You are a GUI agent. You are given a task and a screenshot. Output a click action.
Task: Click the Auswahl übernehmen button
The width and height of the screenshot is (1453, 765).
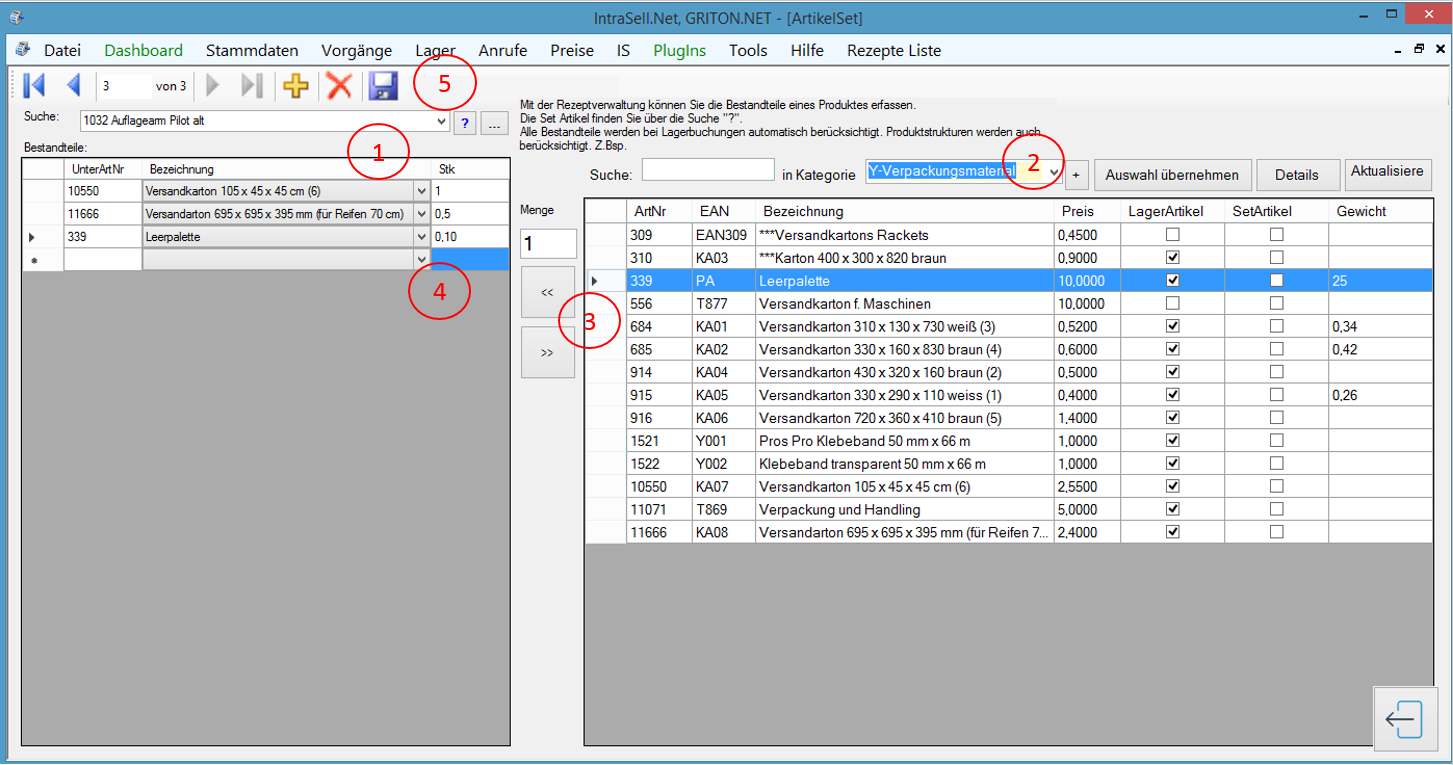coord(1172,174)
